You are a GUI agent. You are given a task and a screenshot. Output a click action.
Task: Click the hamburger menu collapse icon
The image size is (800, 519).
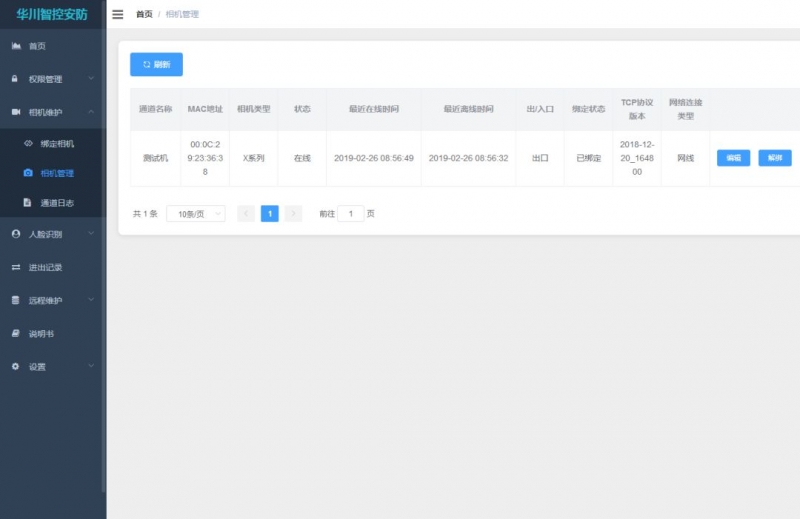[117, 14]
